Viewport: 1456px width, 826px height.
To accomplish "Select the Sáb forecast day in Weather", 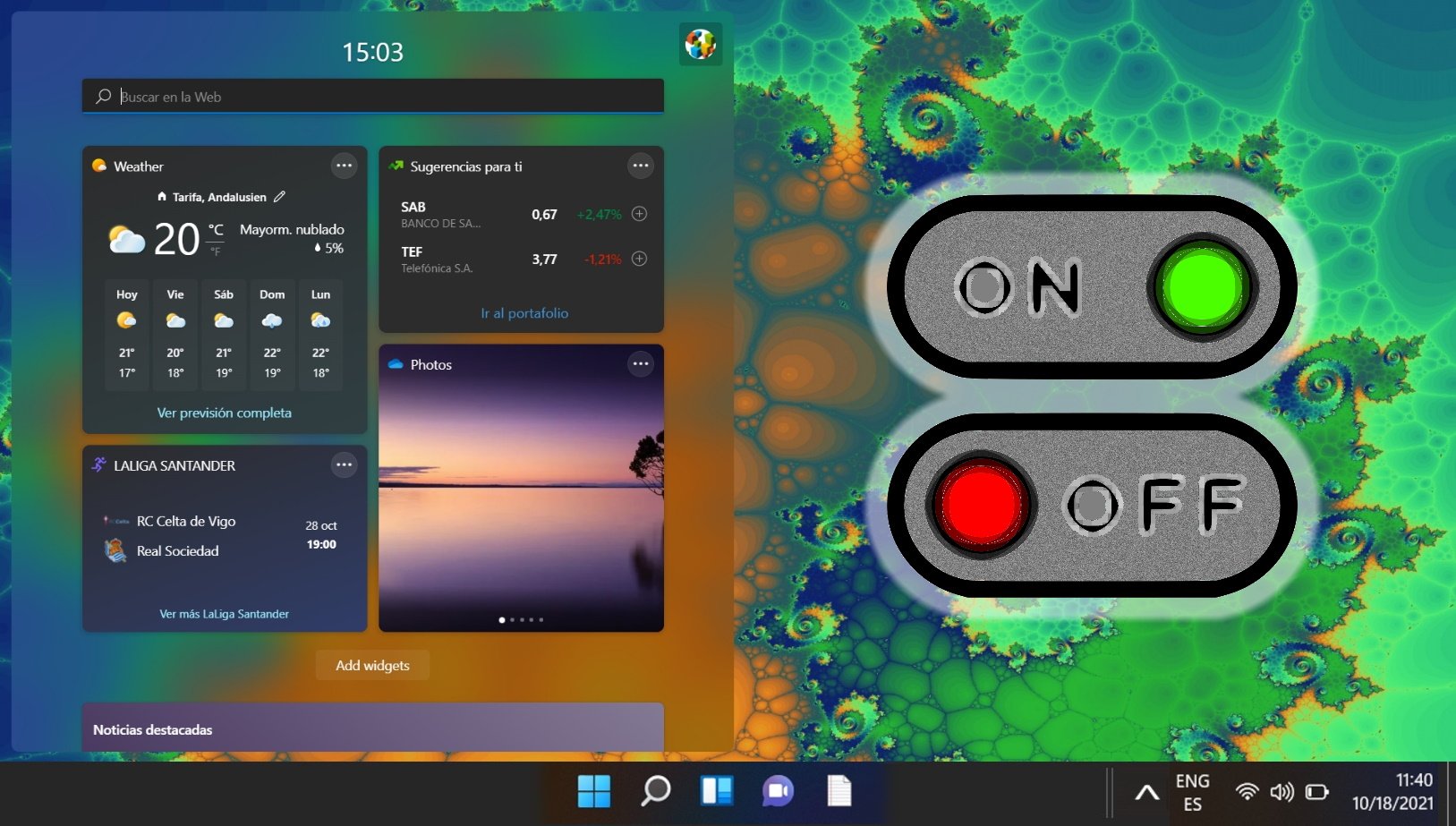I will coord(223,334).
